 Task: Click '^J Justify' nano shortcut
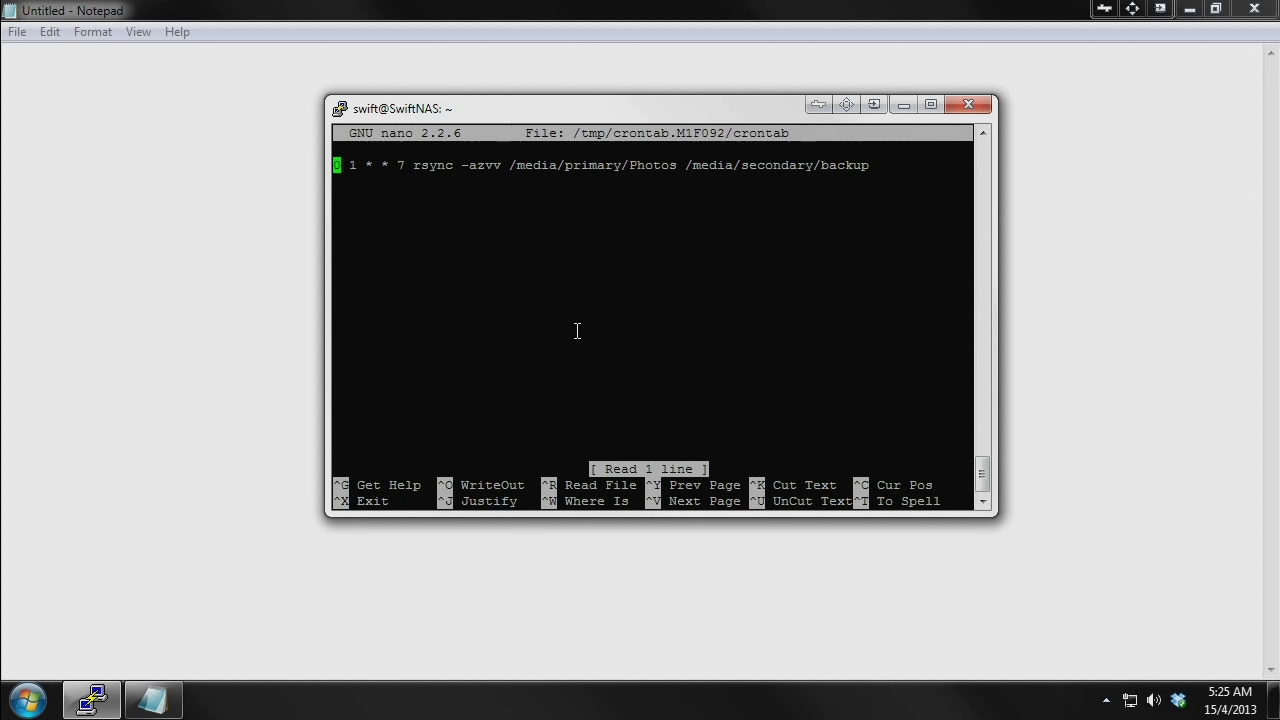pos(477,501)
